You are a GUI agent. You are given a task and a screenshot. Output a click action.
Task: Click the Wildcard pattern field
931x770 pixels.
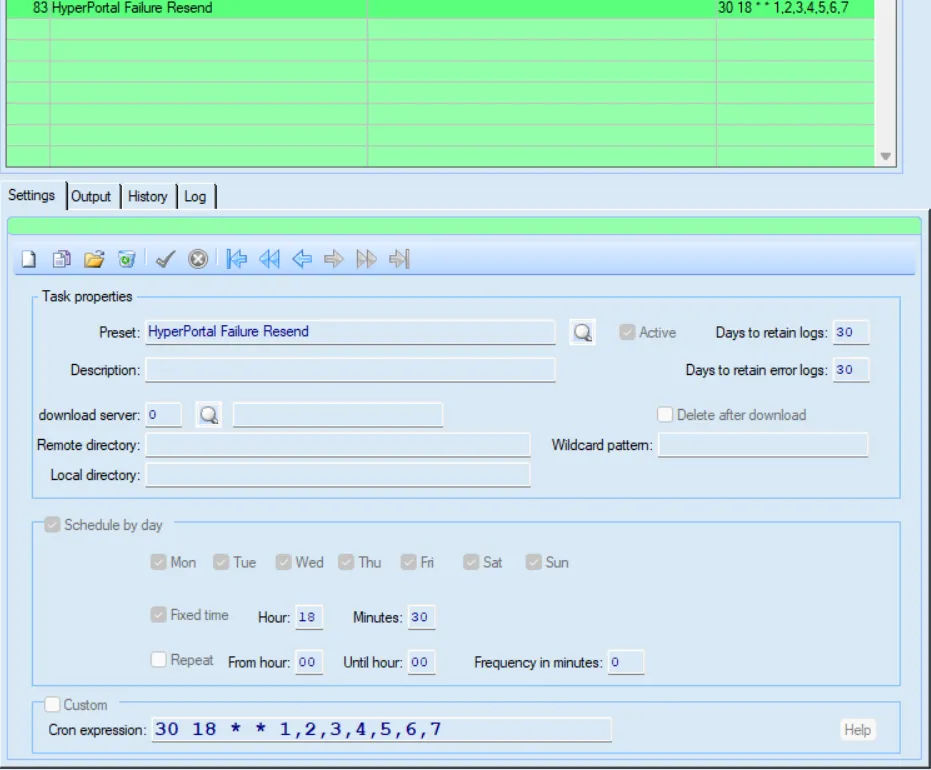763,445
